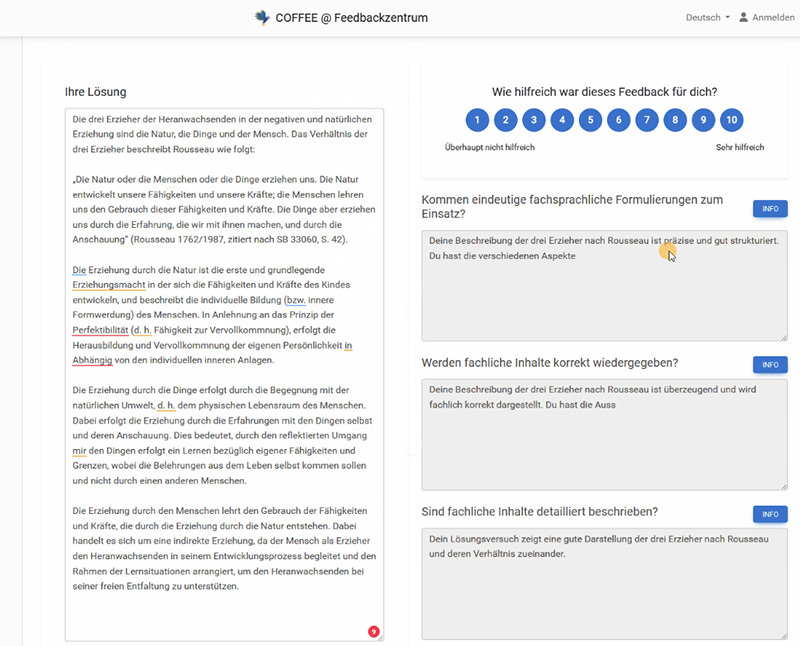Click the fachsprachliche Formulierungen feedback text box
Screen dimensions: 800x646
coord(604,286)
